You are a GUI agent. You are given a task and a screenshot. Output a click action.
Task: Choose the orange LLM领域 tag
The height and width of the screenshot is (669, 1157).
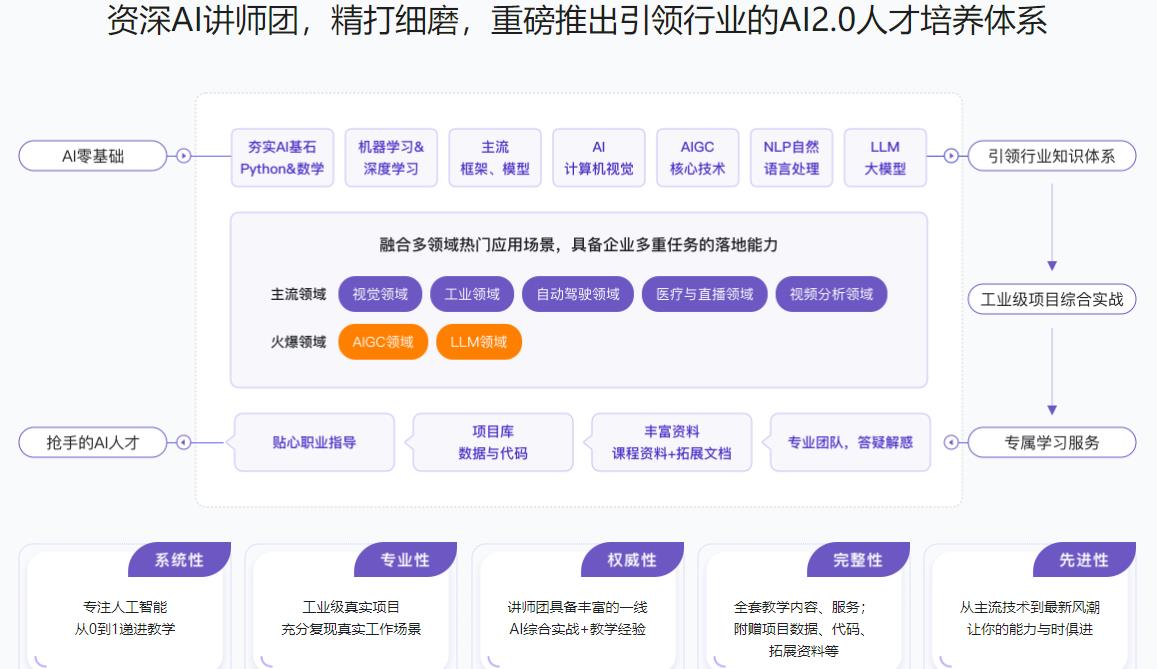click(479, 342)
